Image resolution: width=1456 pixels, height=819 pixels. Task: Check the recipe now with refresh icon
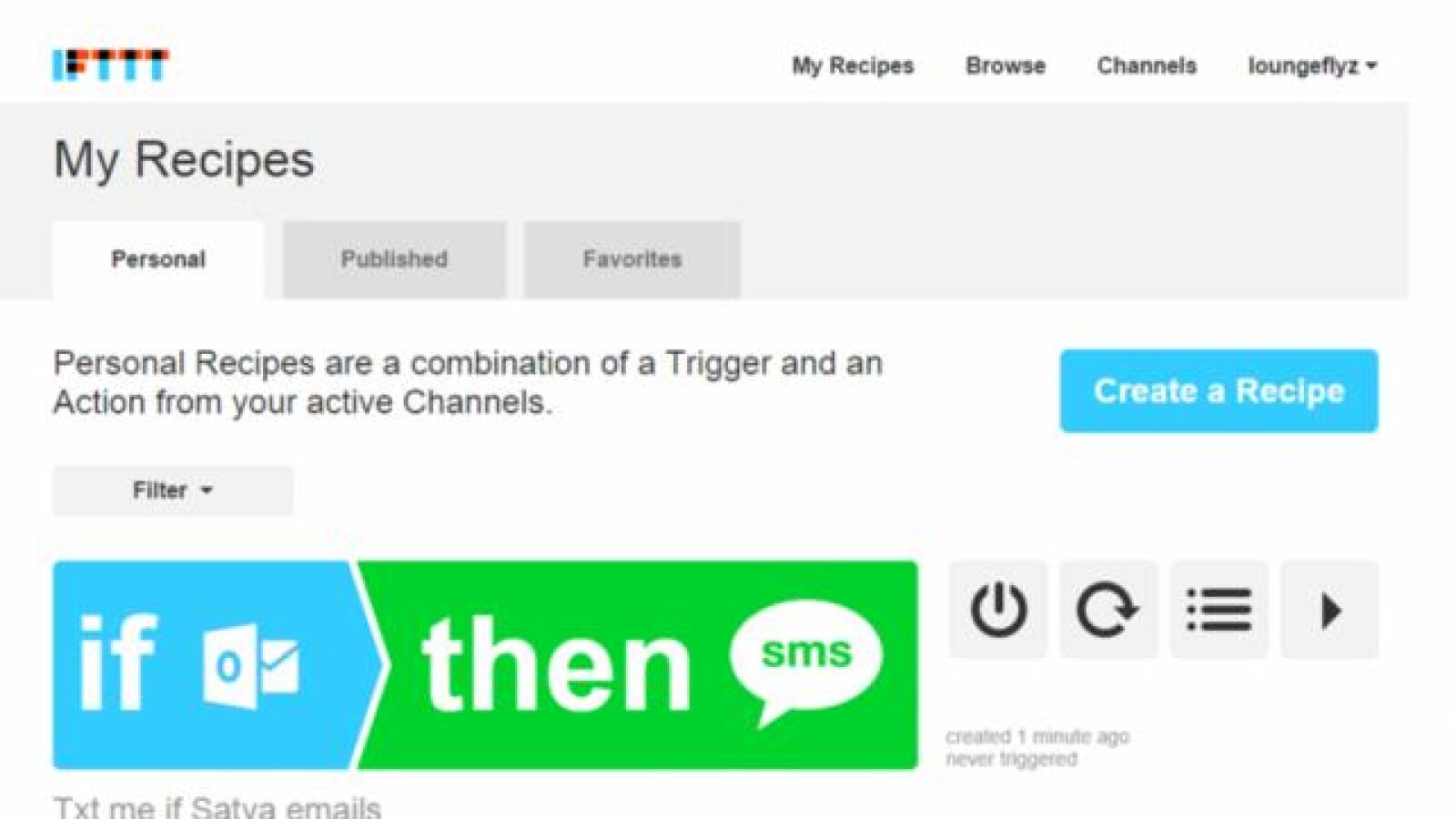point(1108,610)
